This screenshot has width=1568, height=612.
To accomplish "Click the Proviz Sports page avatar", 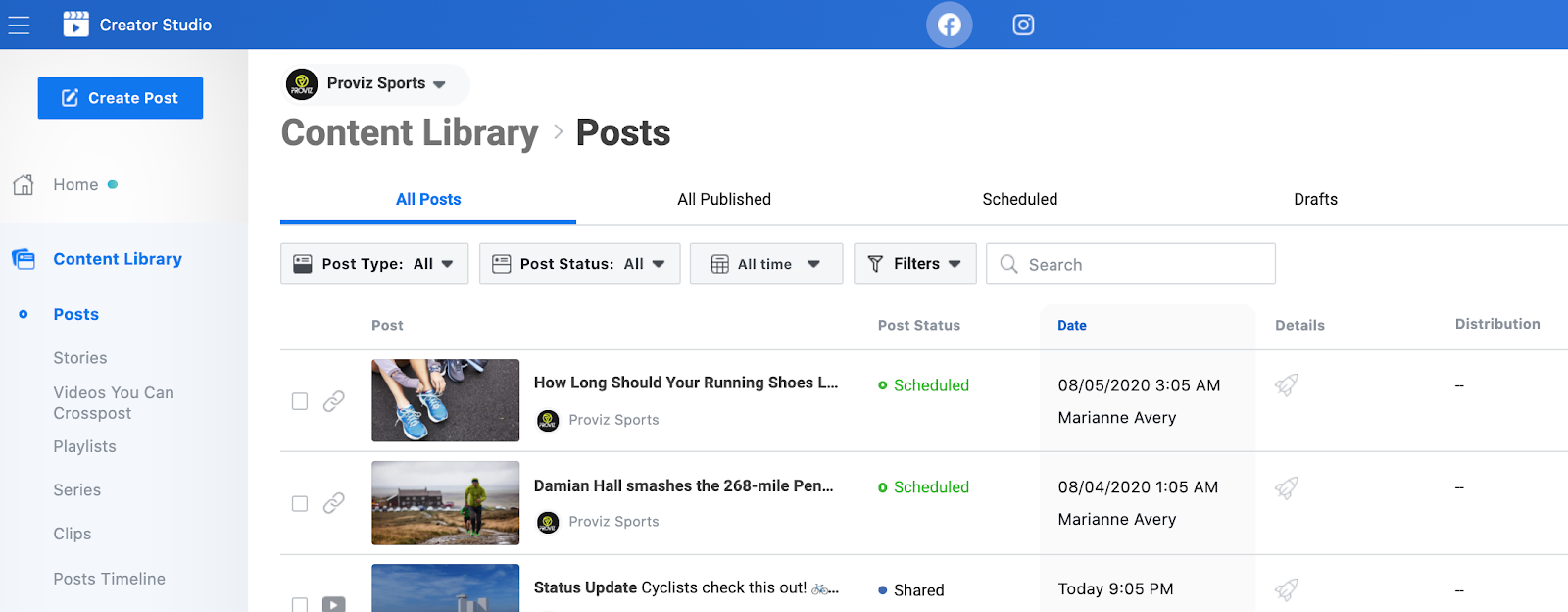I will (x=302, y=84).
